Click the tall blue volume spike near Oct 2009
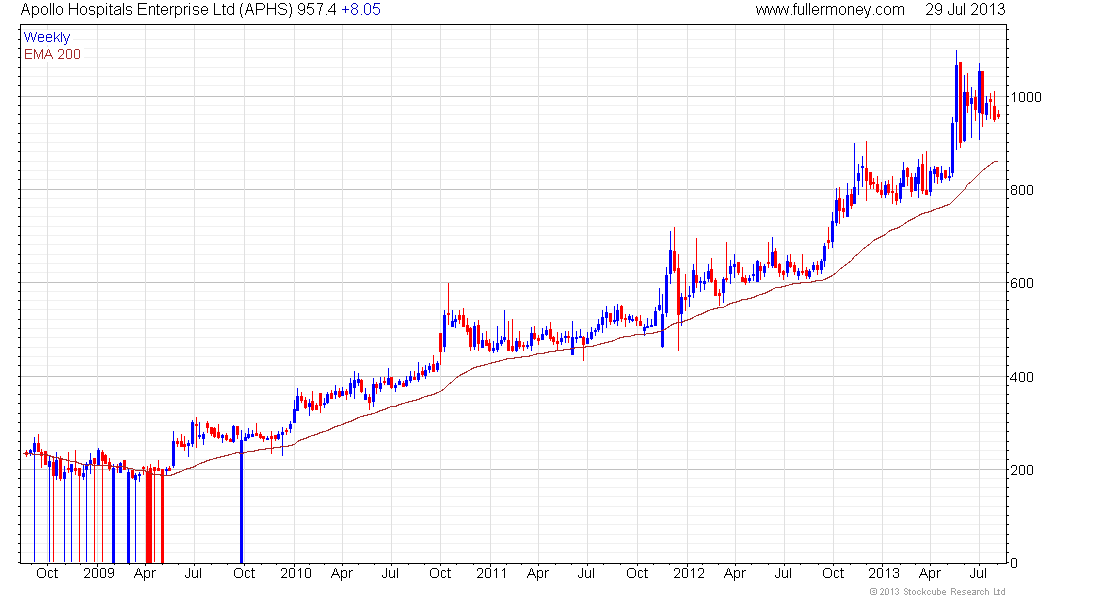The width and height of the screenshot is (1100, 600). (241, 502)
